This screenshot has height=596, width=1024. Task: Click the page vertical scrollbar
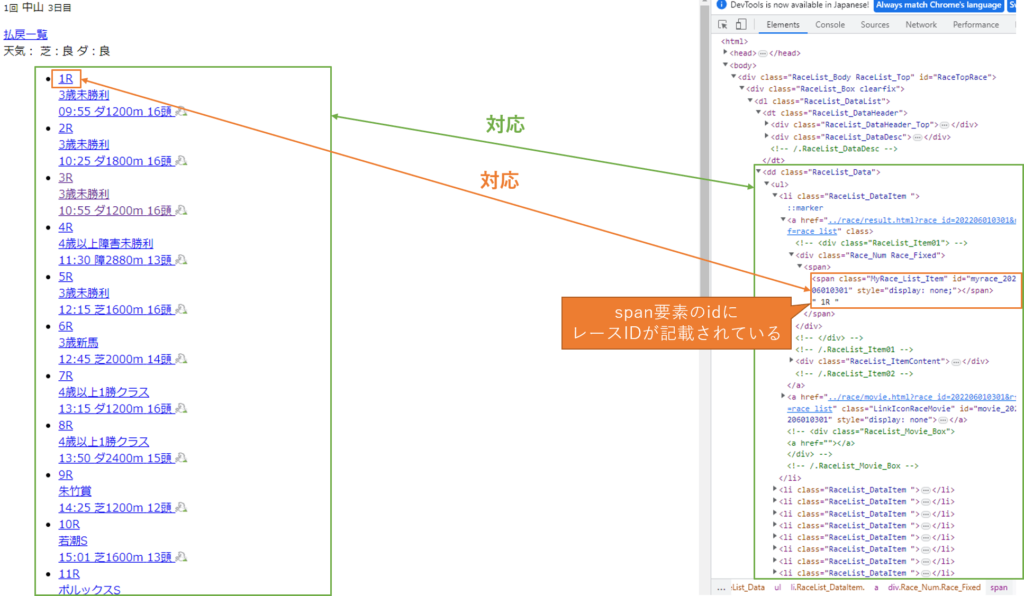coord(704,150)
